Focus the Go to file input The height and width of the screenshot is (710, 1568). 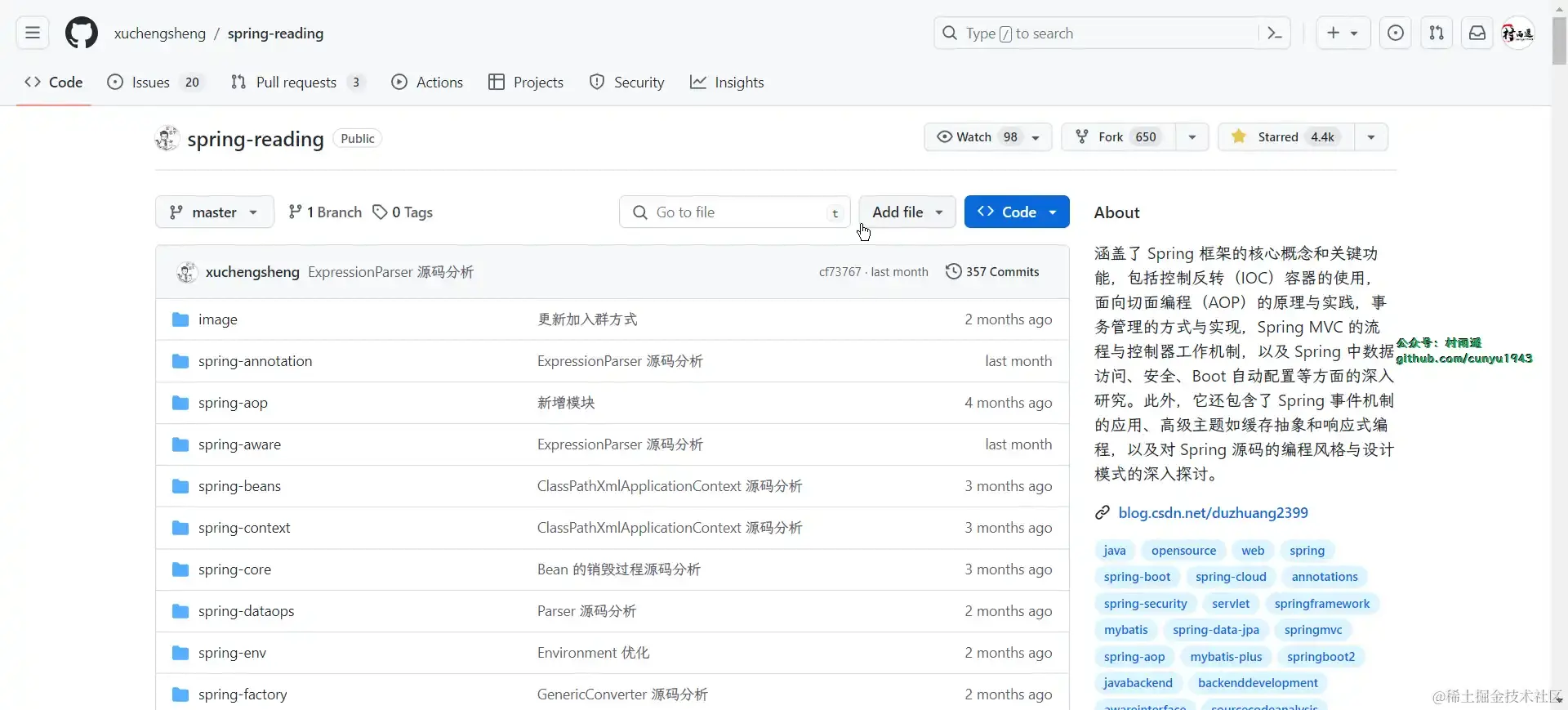point(735,212)
